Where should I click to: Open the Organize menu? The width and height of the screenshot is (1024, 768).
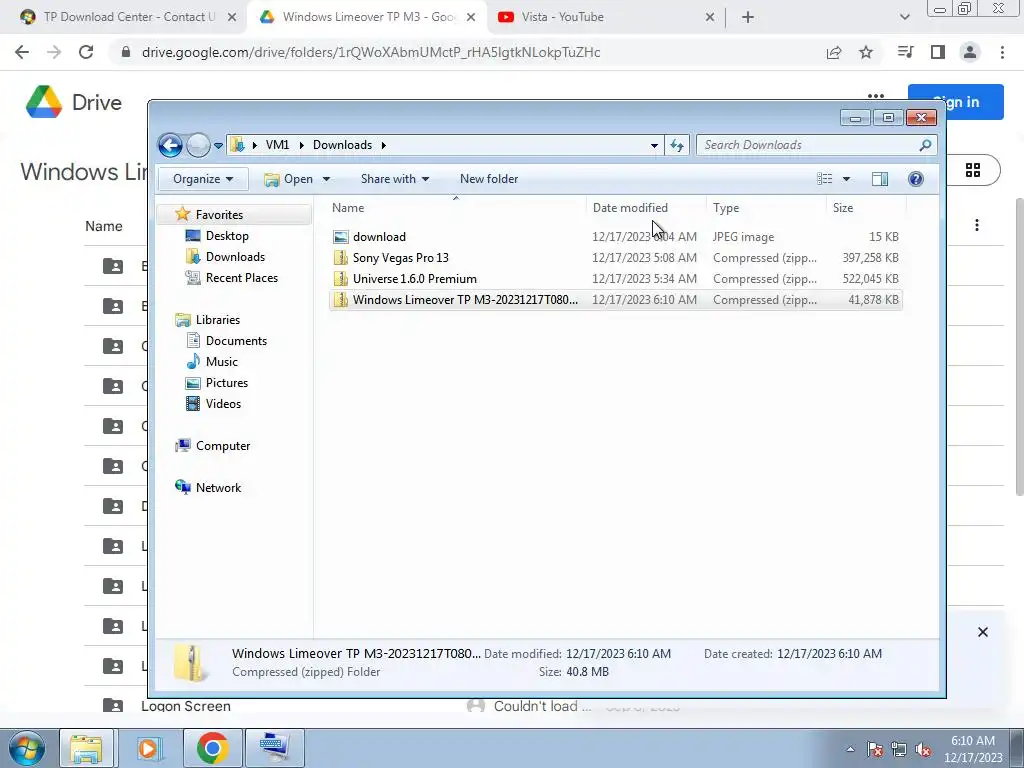coord(202,179)
